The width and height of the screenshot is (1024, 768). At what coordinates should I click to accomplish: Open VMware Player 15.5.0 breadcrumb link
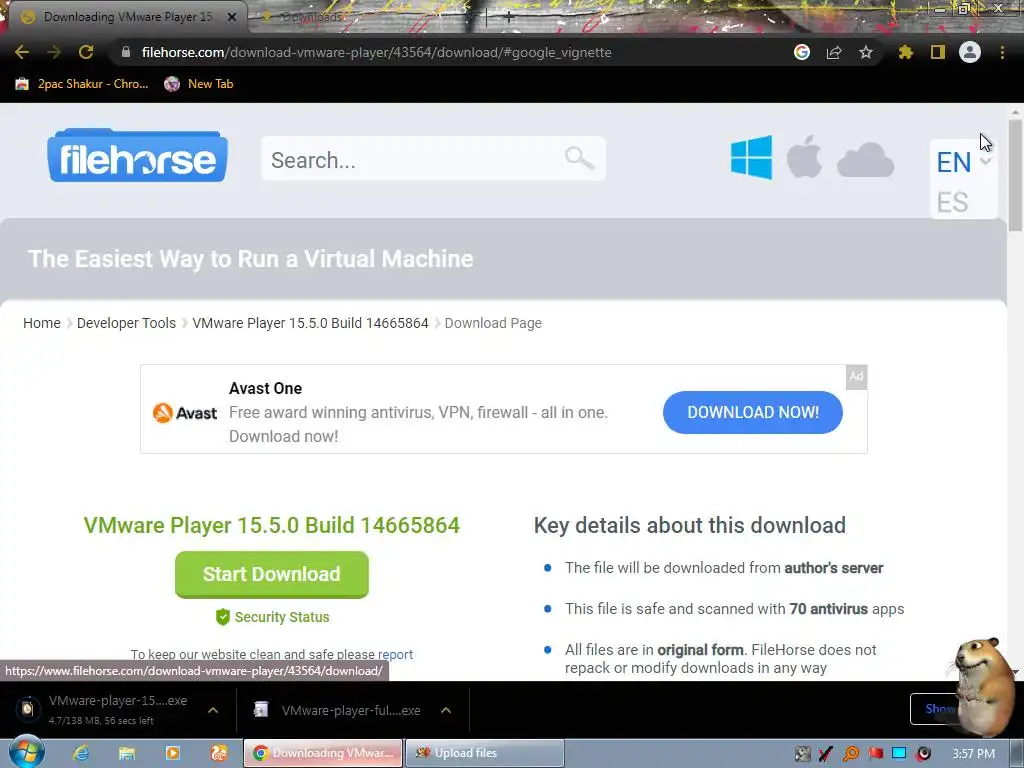pyautogui.click(x=310, y=323)
